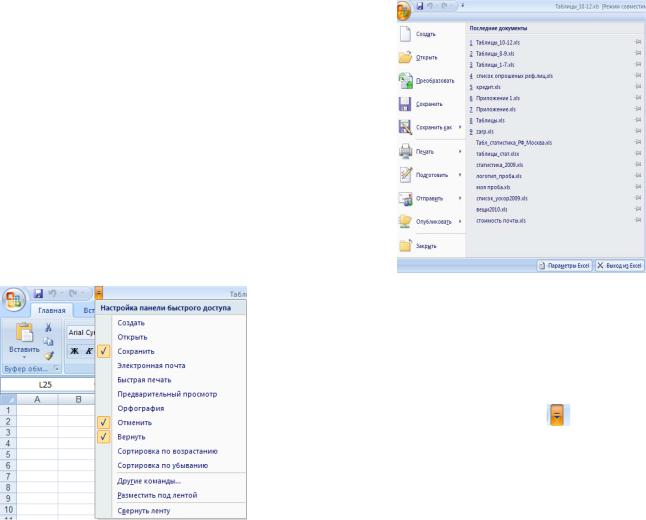This screenshot has height=520, width=646.
Task: Pin Таблицы_10-12.xls in recent documents
Action: point(638,42)
